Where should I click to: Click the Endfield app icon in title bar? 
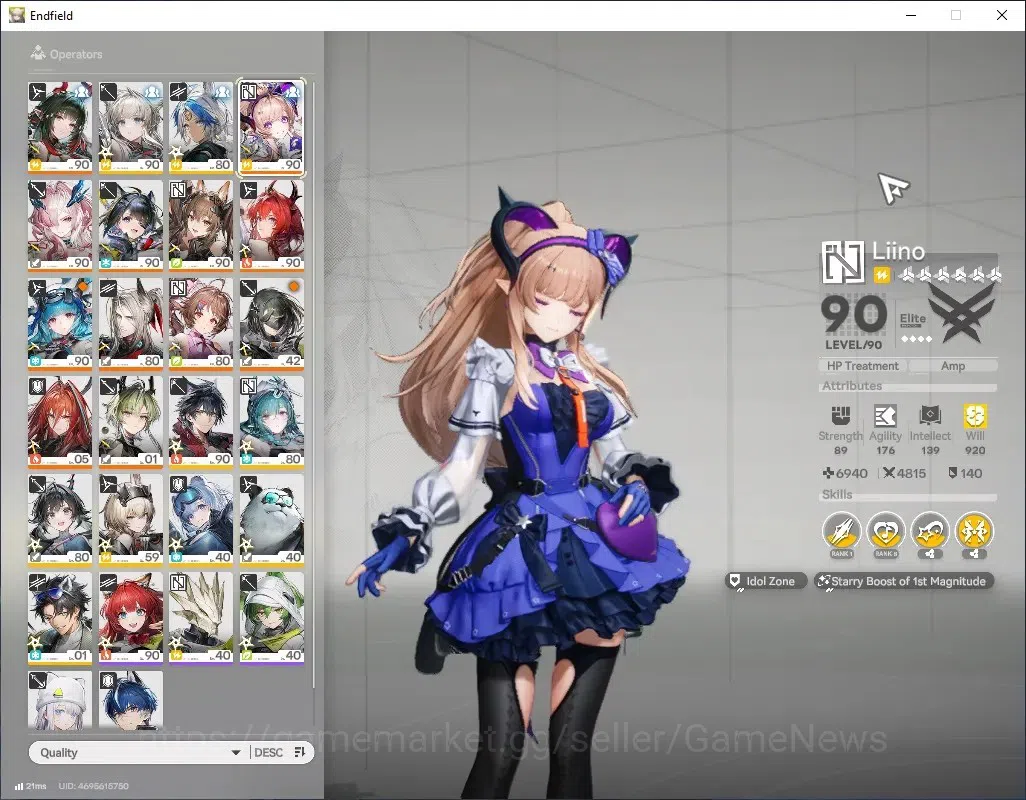(x=17, y=15)
